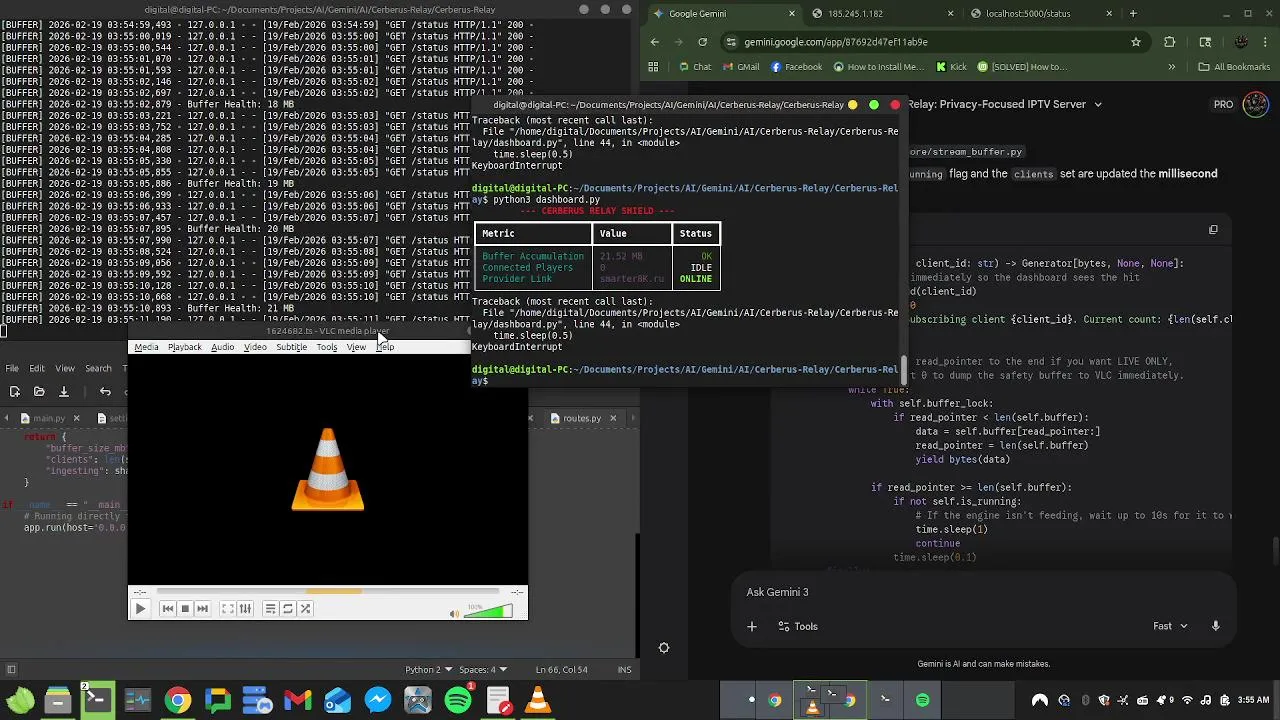The width and height of the screenshot is (1280, 720).
Task: Click save icon in editor toolbar
Action: [x=64, y=392]
